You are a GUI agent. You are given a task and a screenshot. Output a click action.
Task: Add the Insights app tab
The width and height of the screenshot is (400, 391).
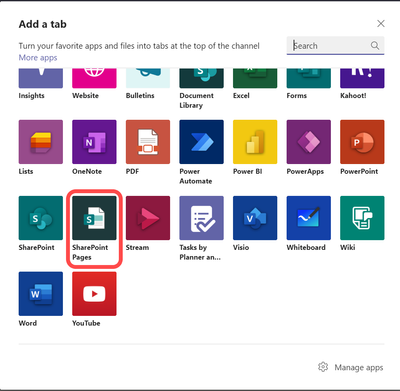tap(41, 78)
